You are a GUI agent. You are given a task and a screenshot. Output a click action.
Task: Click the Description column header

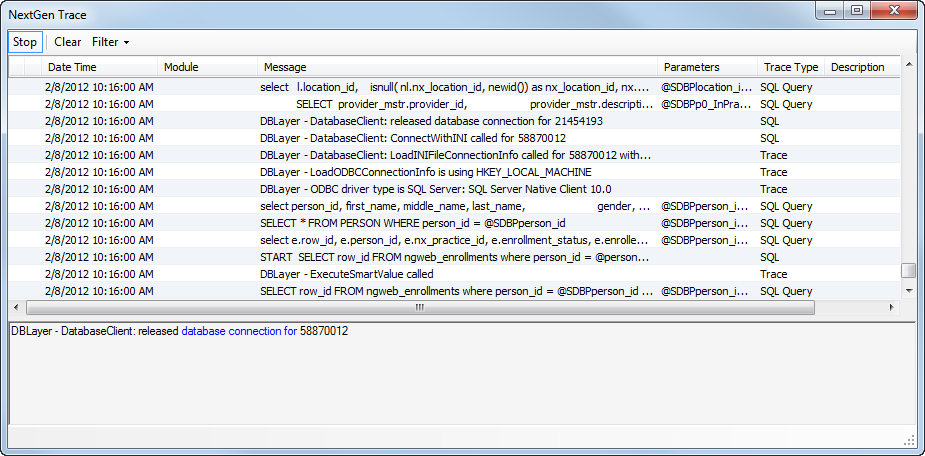coord(862,67)
